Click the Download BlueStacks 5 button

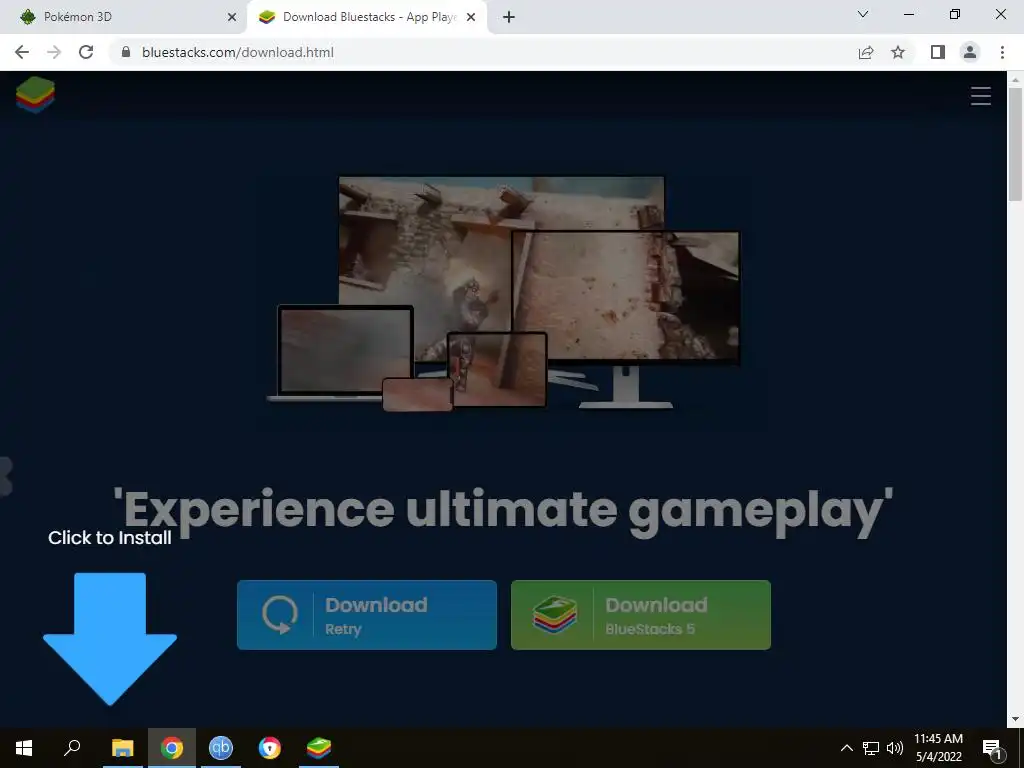641,615
